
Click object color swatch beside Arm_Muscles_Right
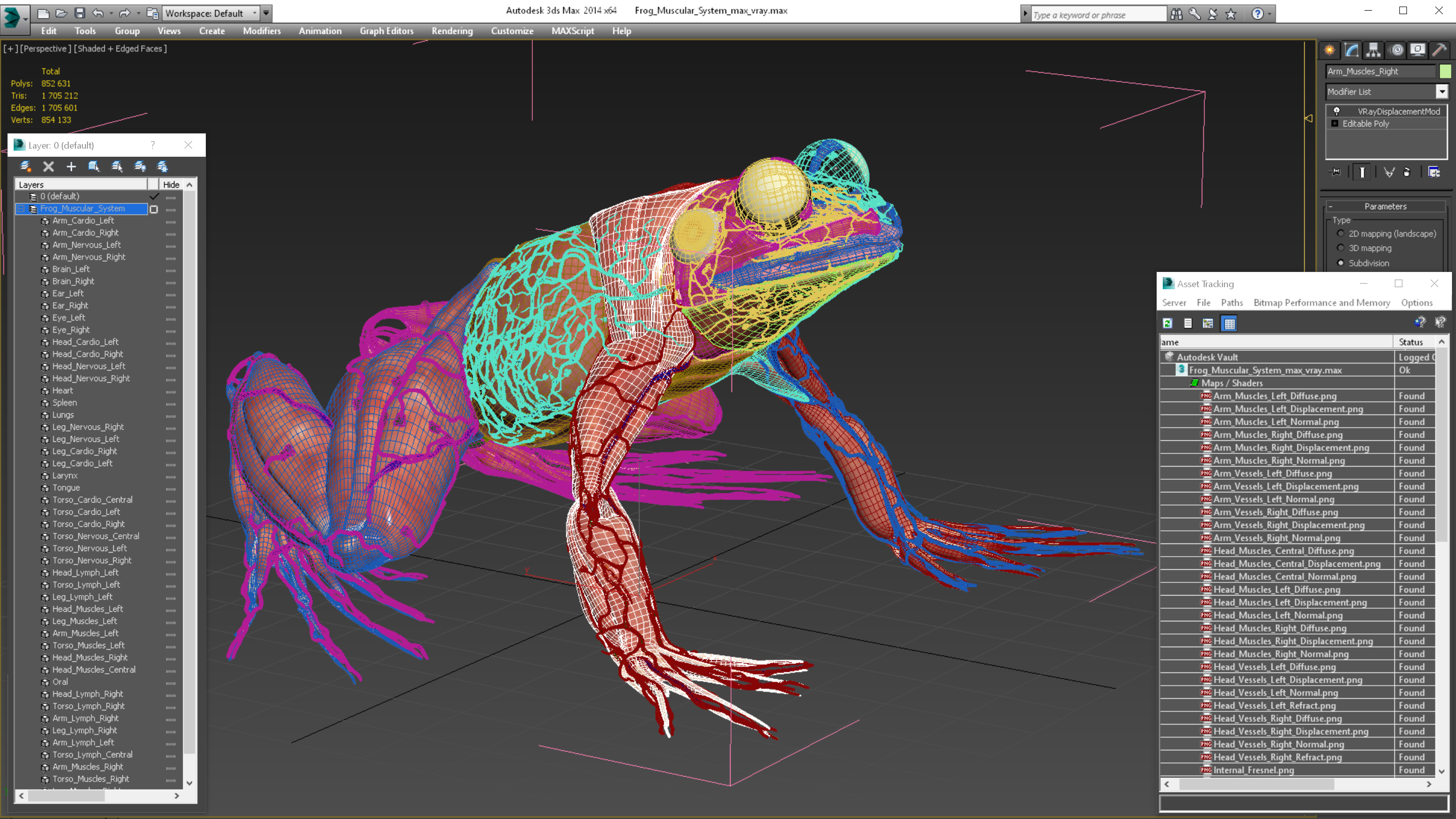click(1445, 71)
